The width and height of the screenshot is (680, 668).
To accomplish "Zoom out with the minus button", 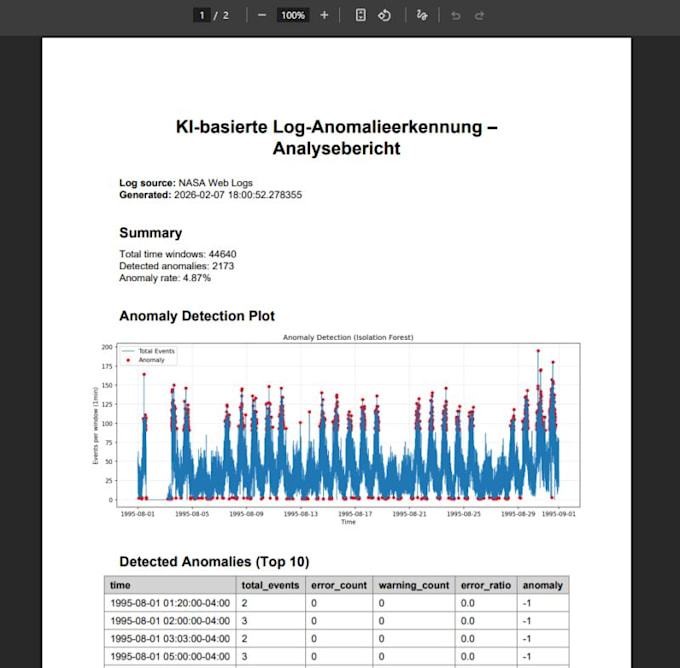I will [262, 15].
